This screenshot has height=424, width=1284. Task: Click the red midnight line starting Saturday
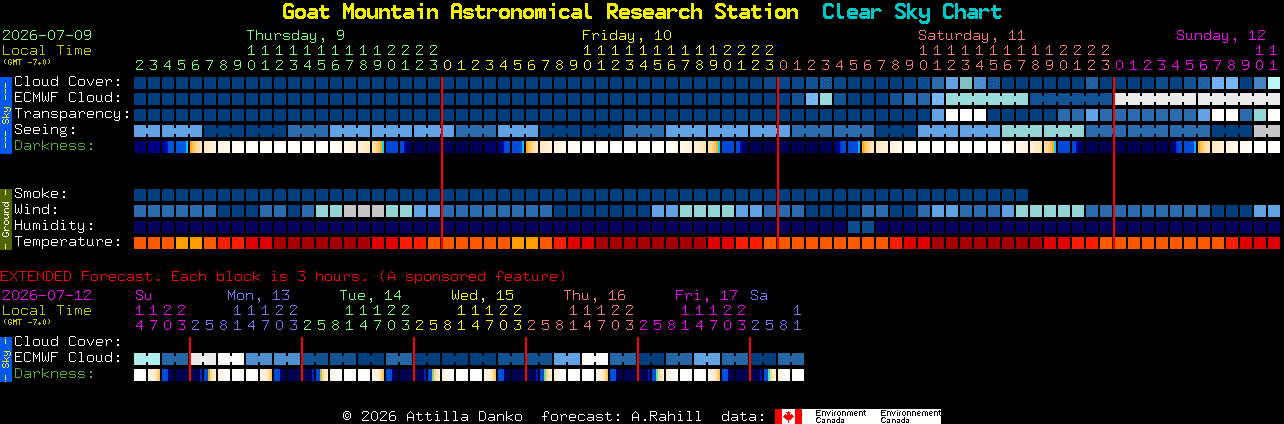pos(778,162)
